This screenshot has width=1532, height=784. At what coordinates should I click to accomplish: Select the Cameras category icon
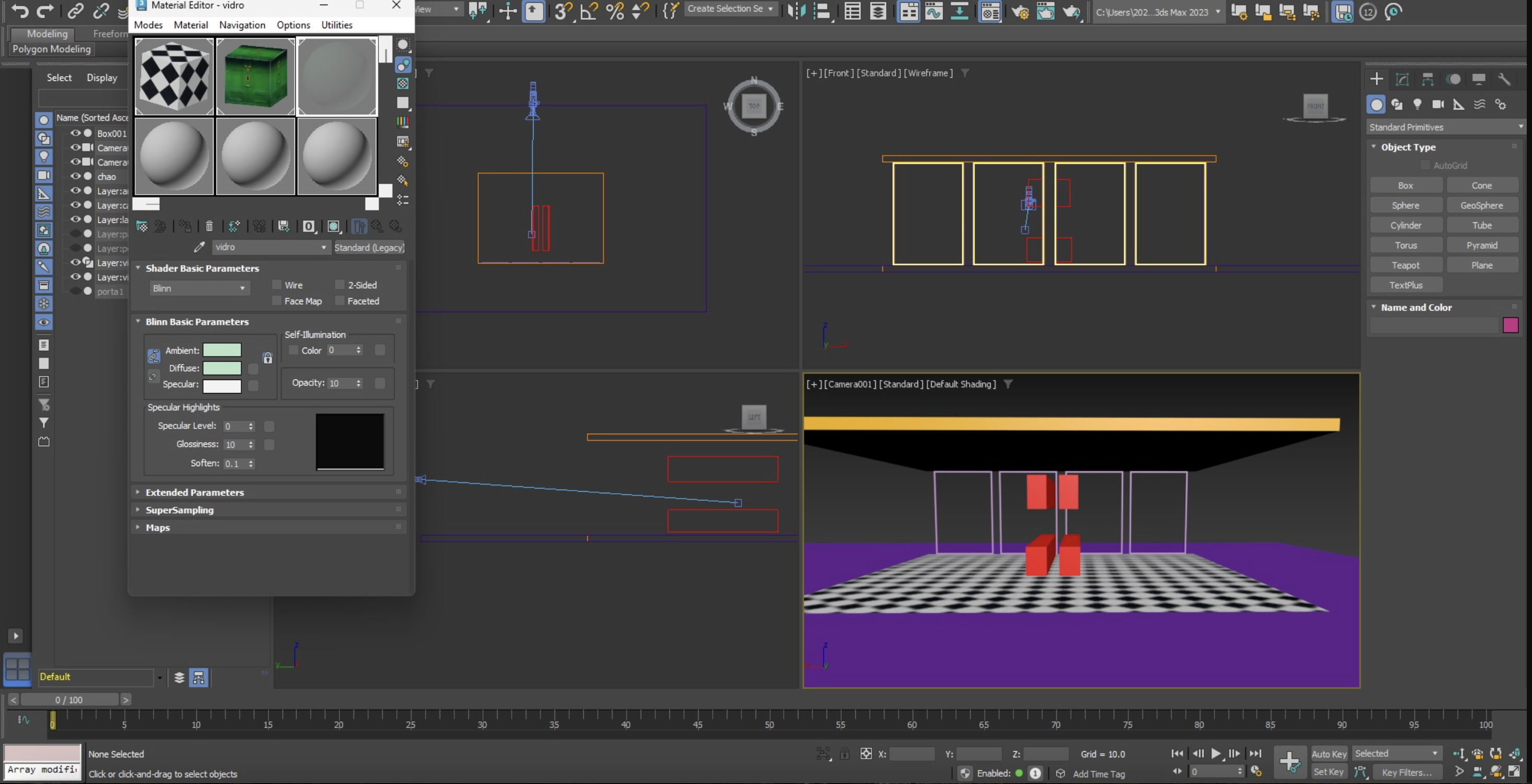click(x=1438, y=104)
